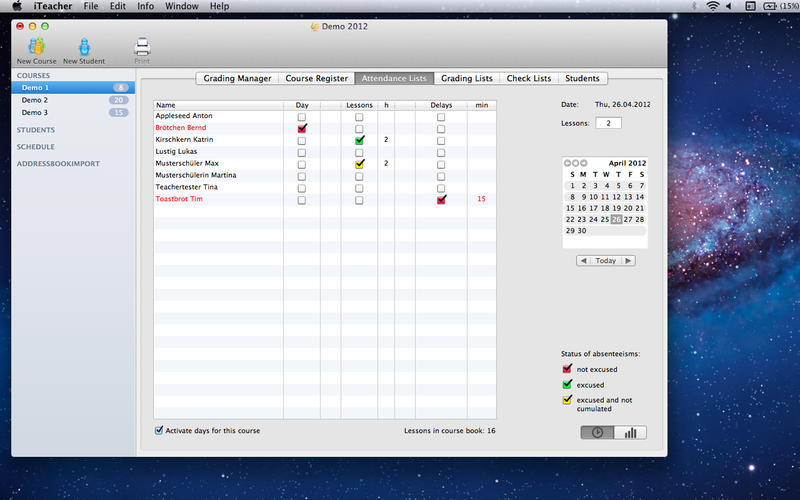This screenshot has width=800, height=500.
Task: Jump to today with the Today button
Action: pyautogui.click(x=606, y=261)
